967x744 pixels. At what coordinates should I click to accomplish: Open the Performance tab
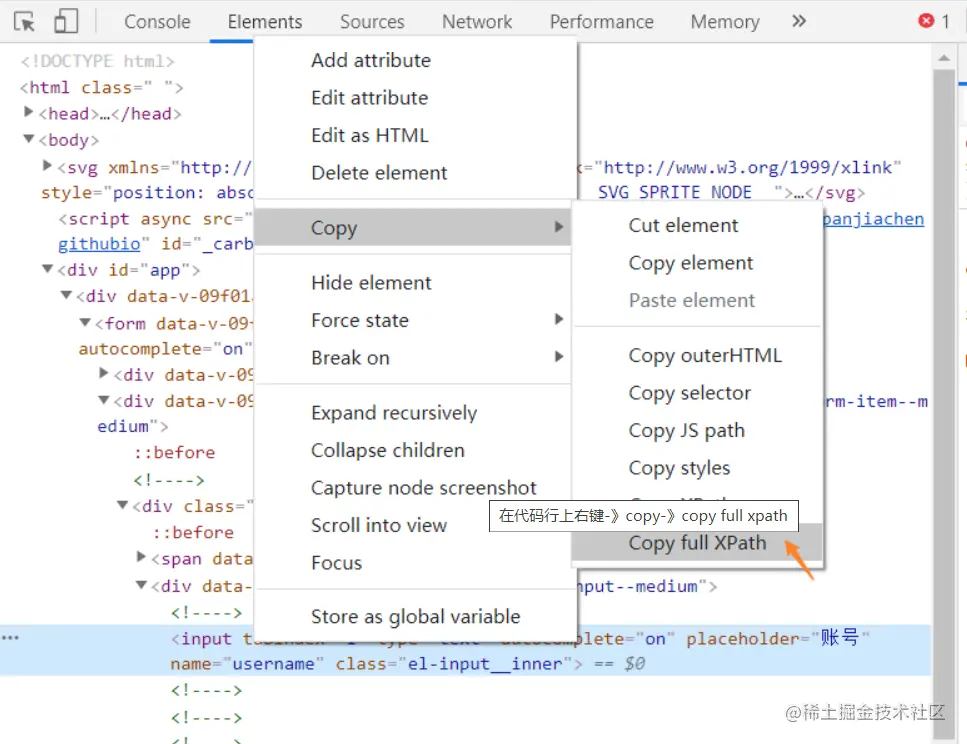coord(601,22)
